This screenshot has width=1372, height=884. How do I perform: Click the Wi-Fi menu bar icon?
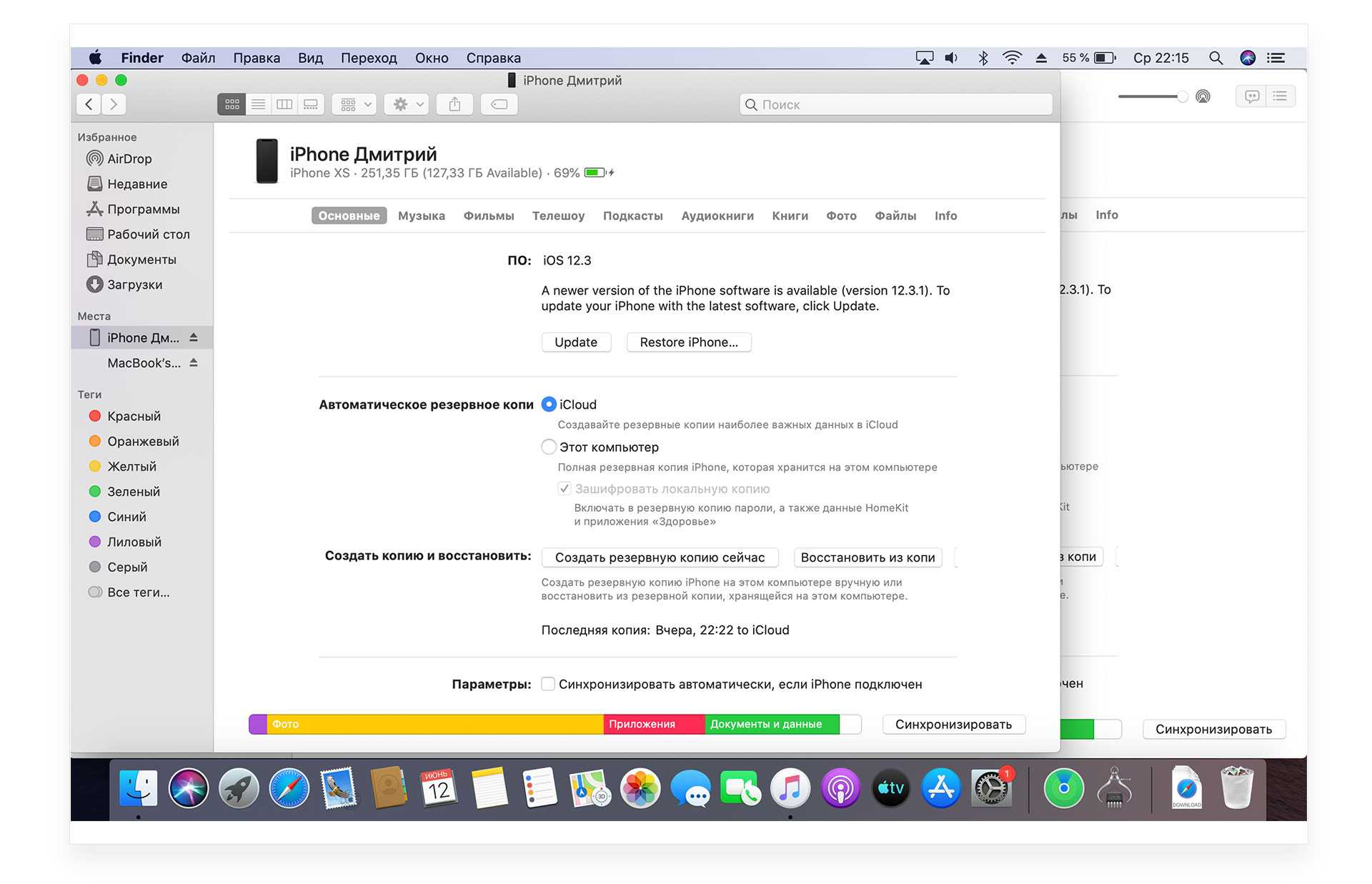point(1012,58)
